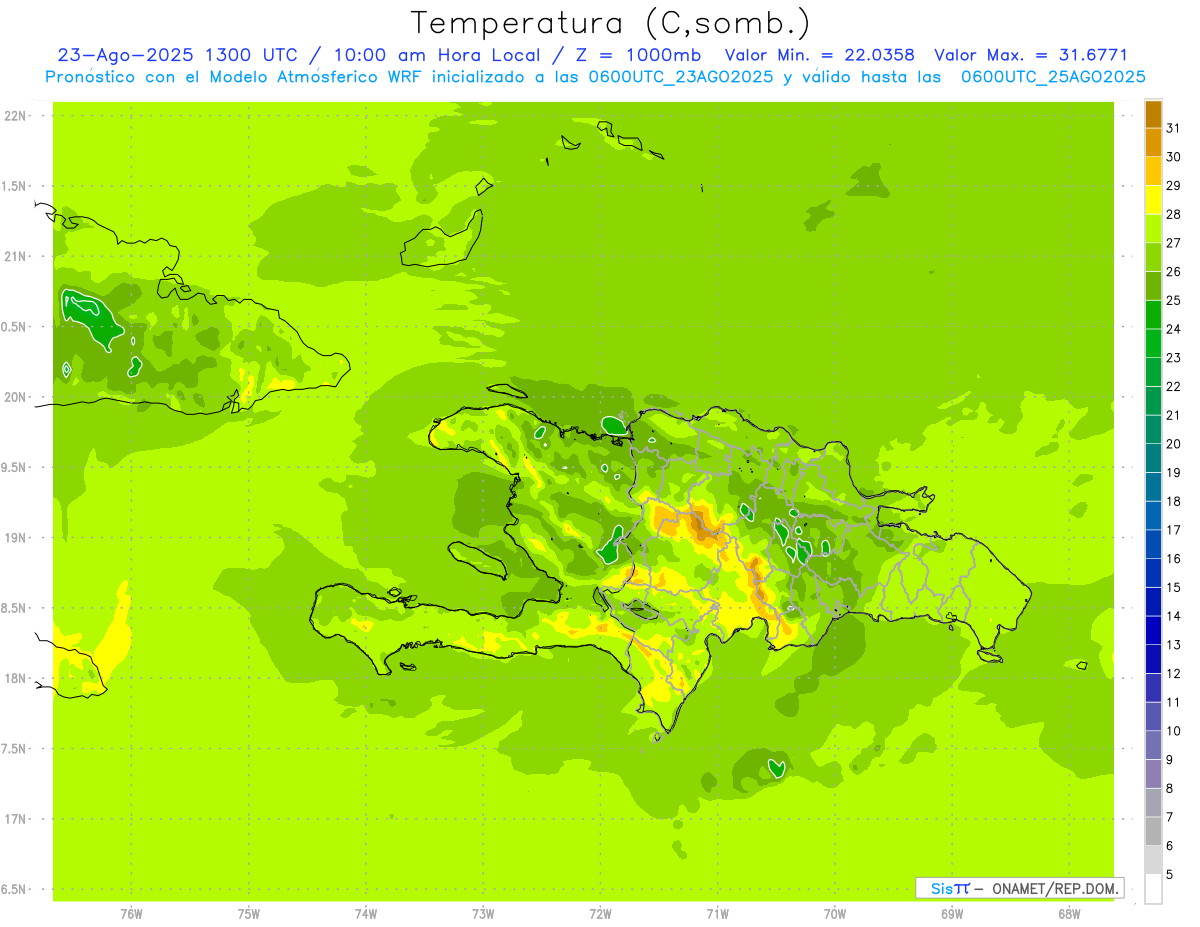Click the "20N" latitude label

coord(16,397)
